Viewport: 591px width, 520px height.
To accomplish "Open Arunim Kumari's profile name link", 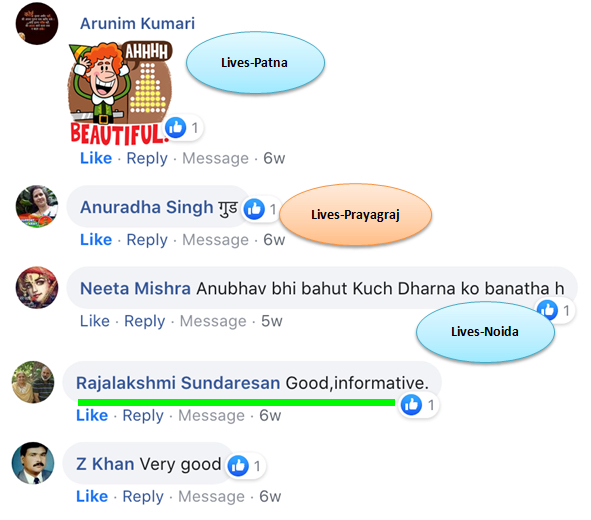I will 138,23.
